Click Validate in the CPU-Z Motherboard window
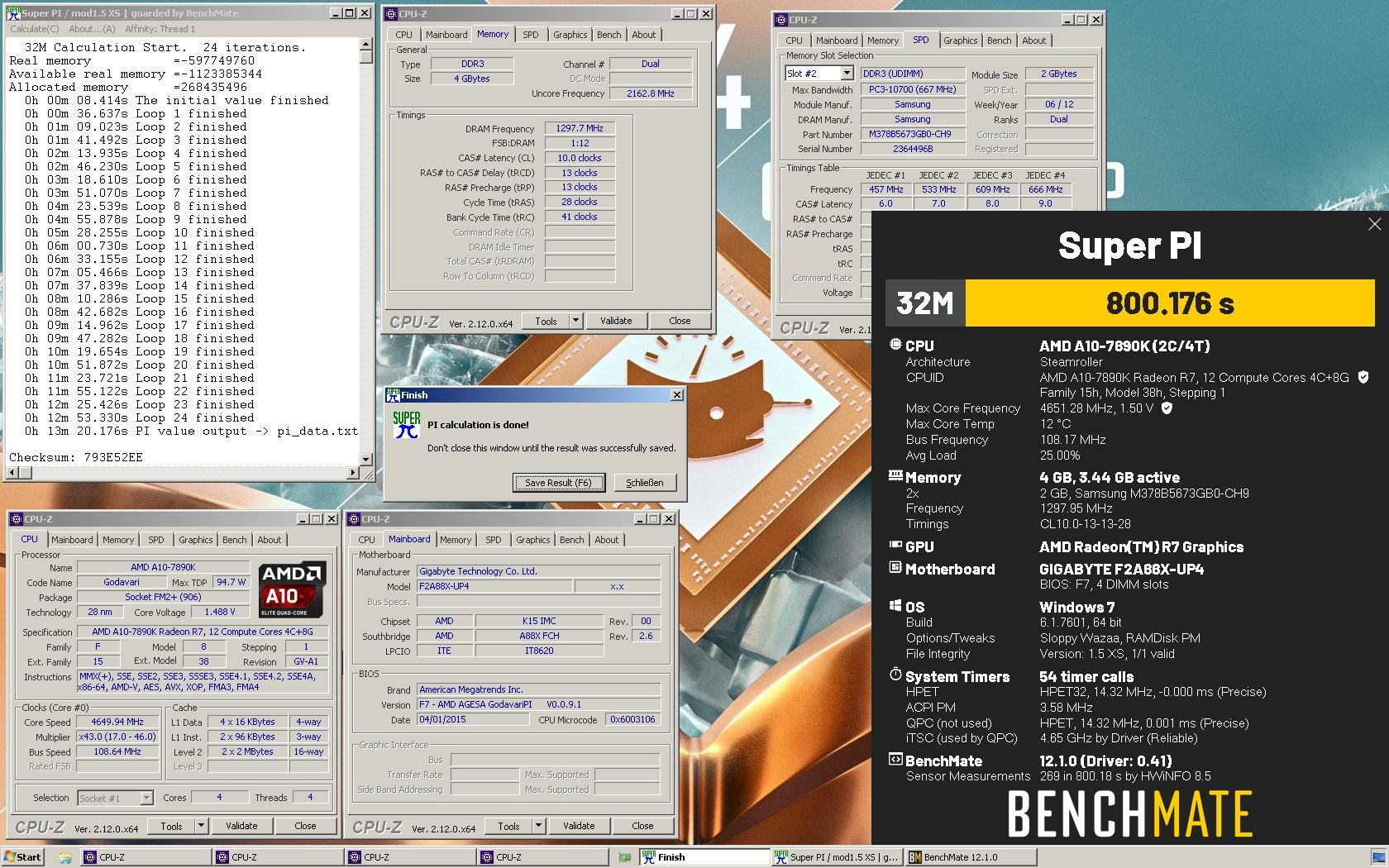Image resolution: width=1389 pixels, height=868 pixels. (x=579, y=826)
